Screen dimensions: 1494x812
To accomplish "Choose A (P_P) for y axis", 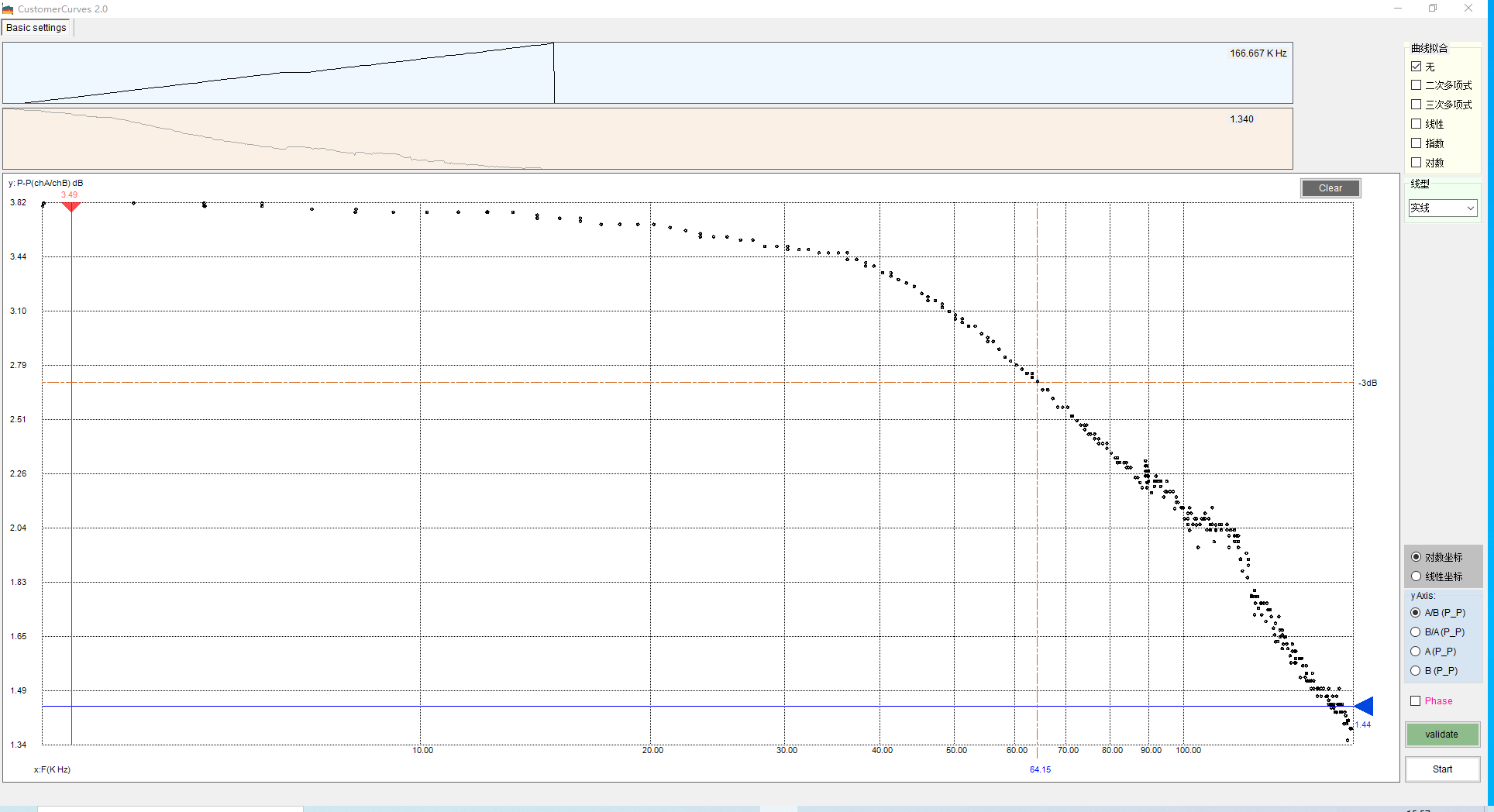I will 1416,652.
